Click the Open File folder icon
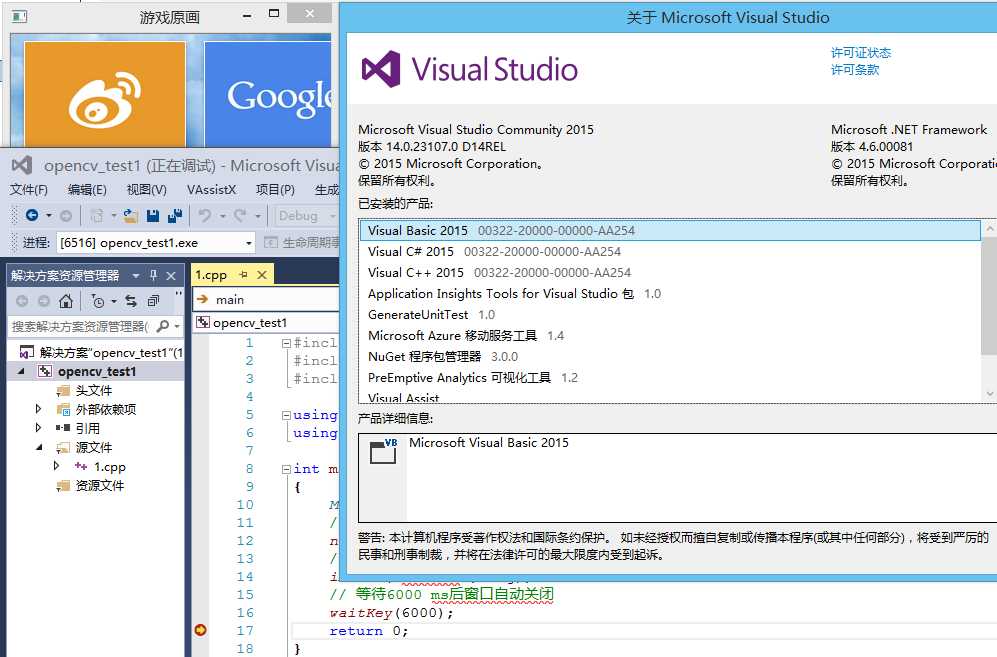997x657 pixels. click(130, 216)
